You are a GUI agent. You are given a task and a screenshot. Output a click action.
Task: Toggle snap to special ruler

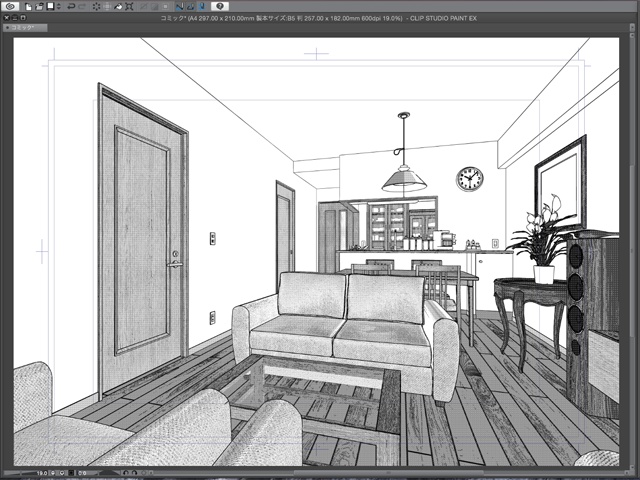tap(191, 7)
